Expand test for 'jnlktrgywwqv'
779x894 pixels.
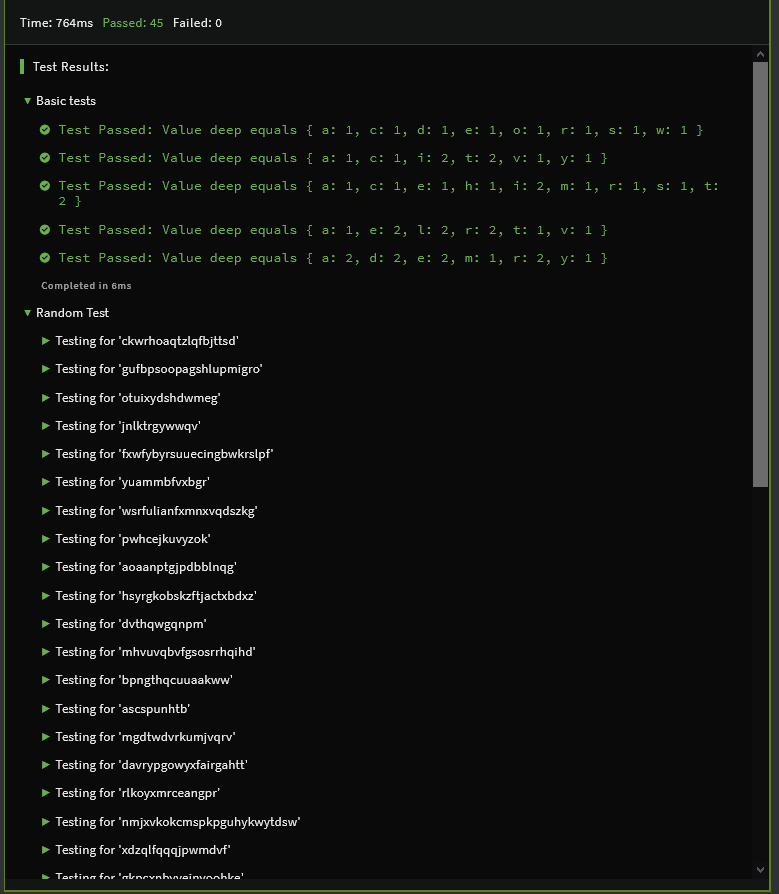(46, 426)
